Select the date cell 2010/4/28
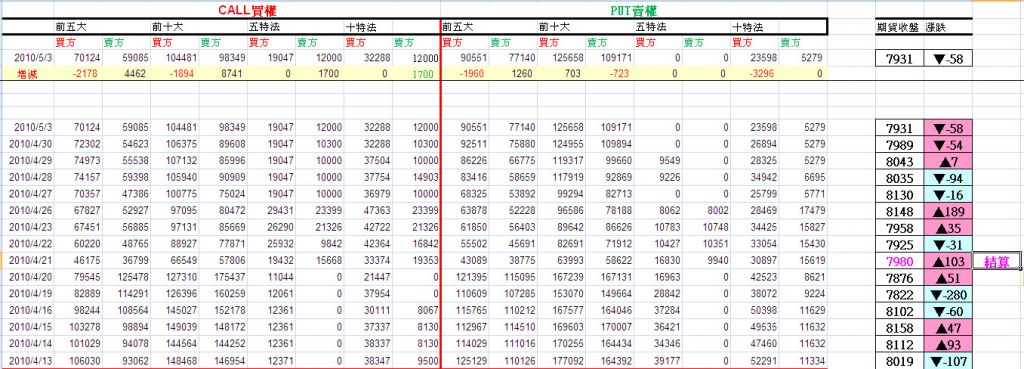This screenshot has height=369, width=1024. click(28, 178)
